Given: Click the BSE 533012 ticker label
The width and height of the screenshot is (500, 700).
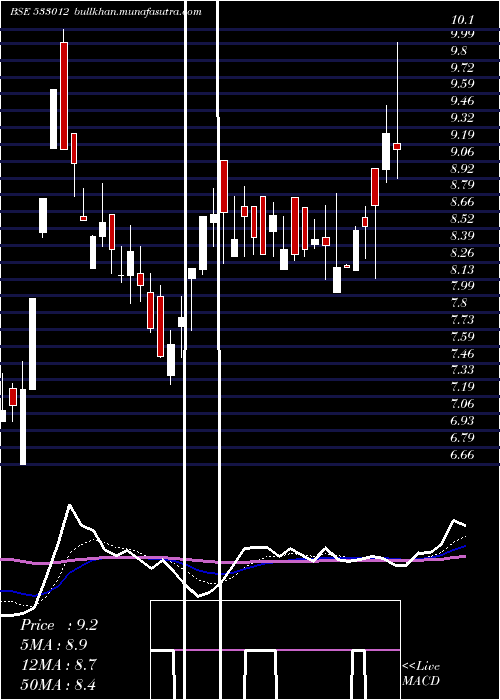Looking at the screenshot, I should [39, 12].
